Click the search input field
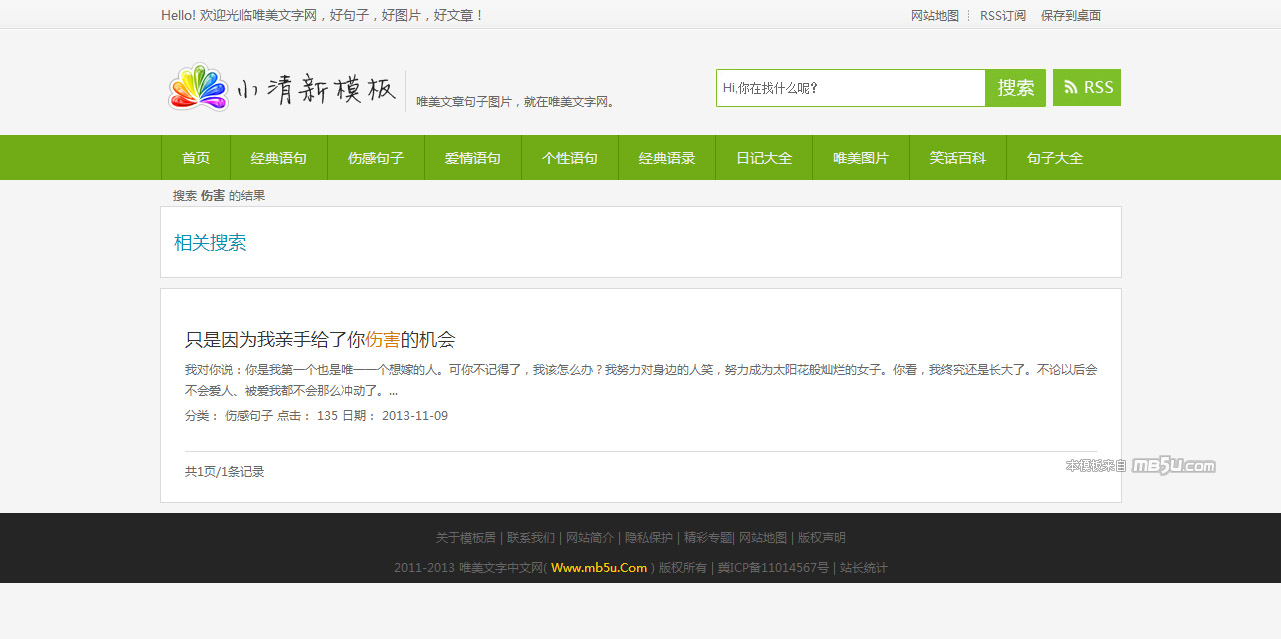This screenshot has width=1281, height=639. (x=850, y=88)
